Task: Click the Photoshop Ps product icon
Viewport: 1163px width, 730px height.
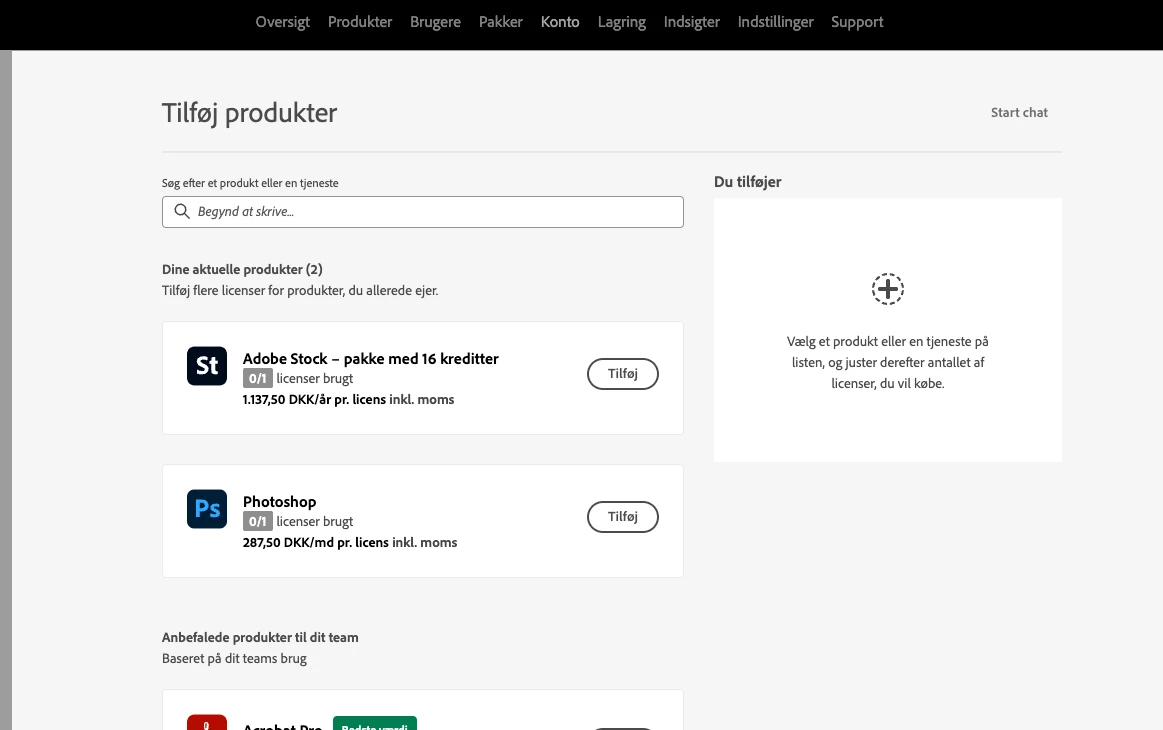Action: pos(207,509)
